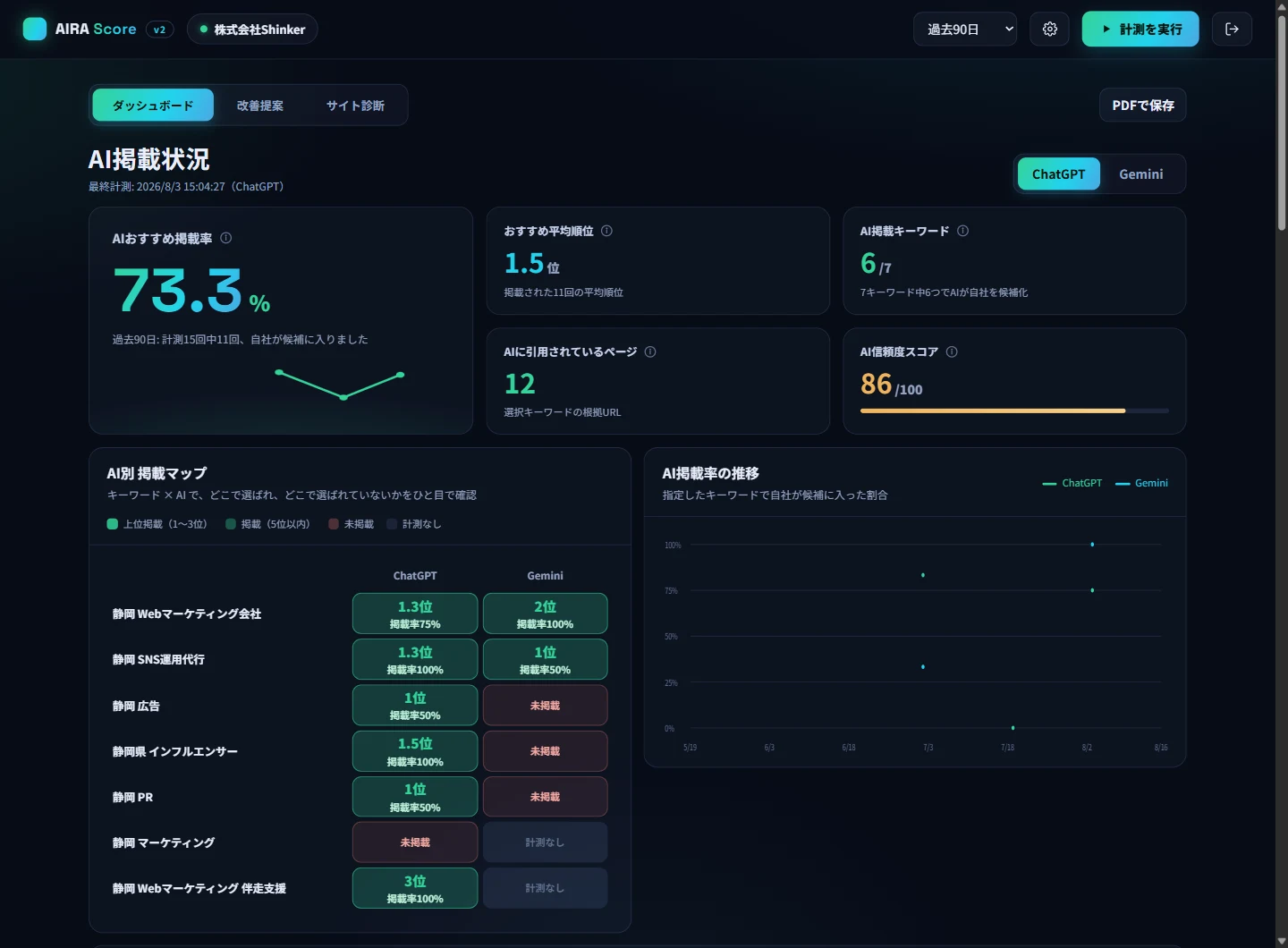Switch AI view to ChatGPT
Image resolution: width=1288 pixels, height=948 pixels.
1058,174
